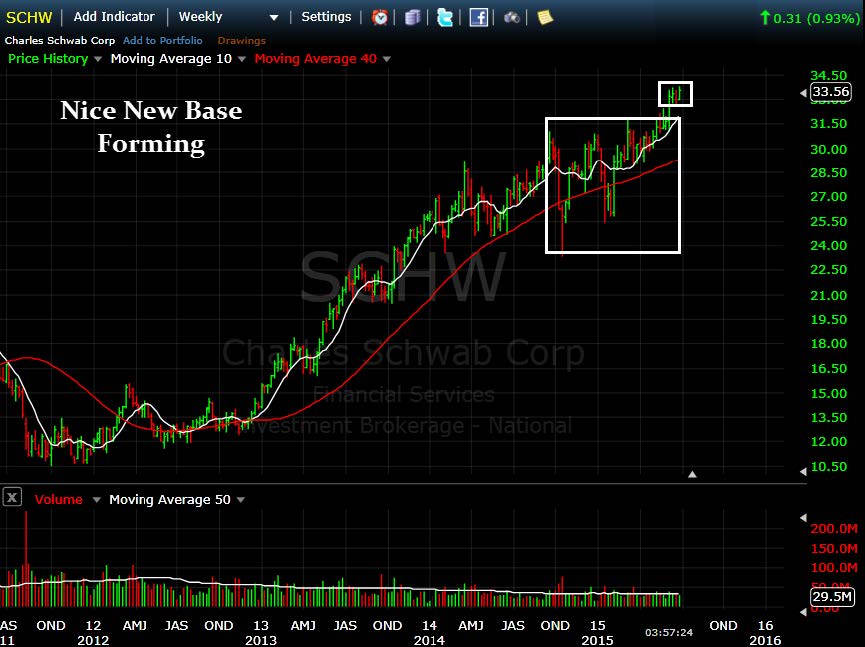Close the Volume pane with X
The image size is (865, 647).
[x=12, y=498]
